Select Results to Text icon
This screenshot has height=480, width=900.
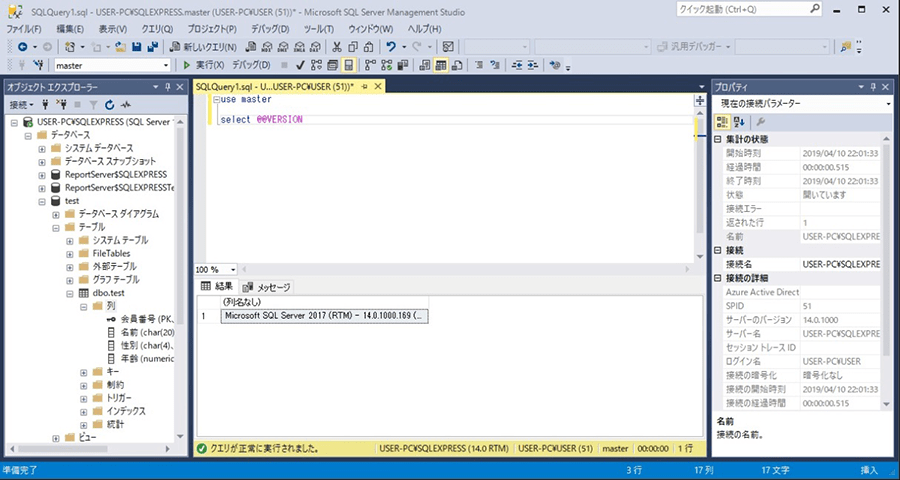pyautogui.click(x=425, y=65)
